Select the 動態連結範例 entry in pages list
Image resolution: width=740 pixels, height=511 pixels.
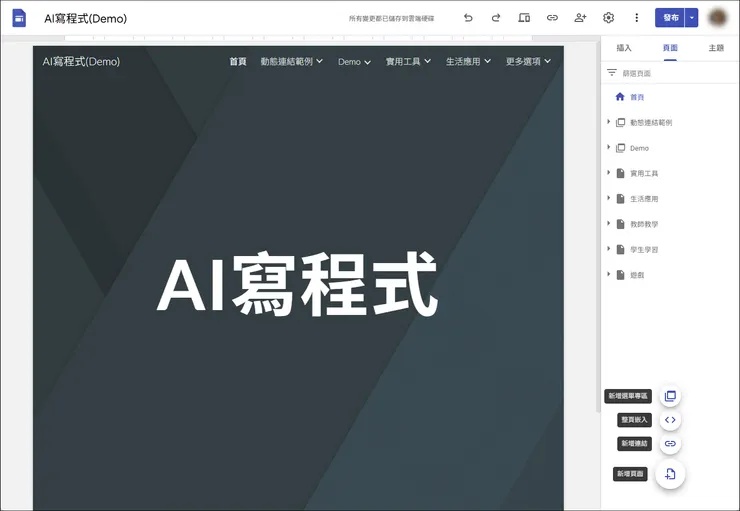[x=651, y=123]
